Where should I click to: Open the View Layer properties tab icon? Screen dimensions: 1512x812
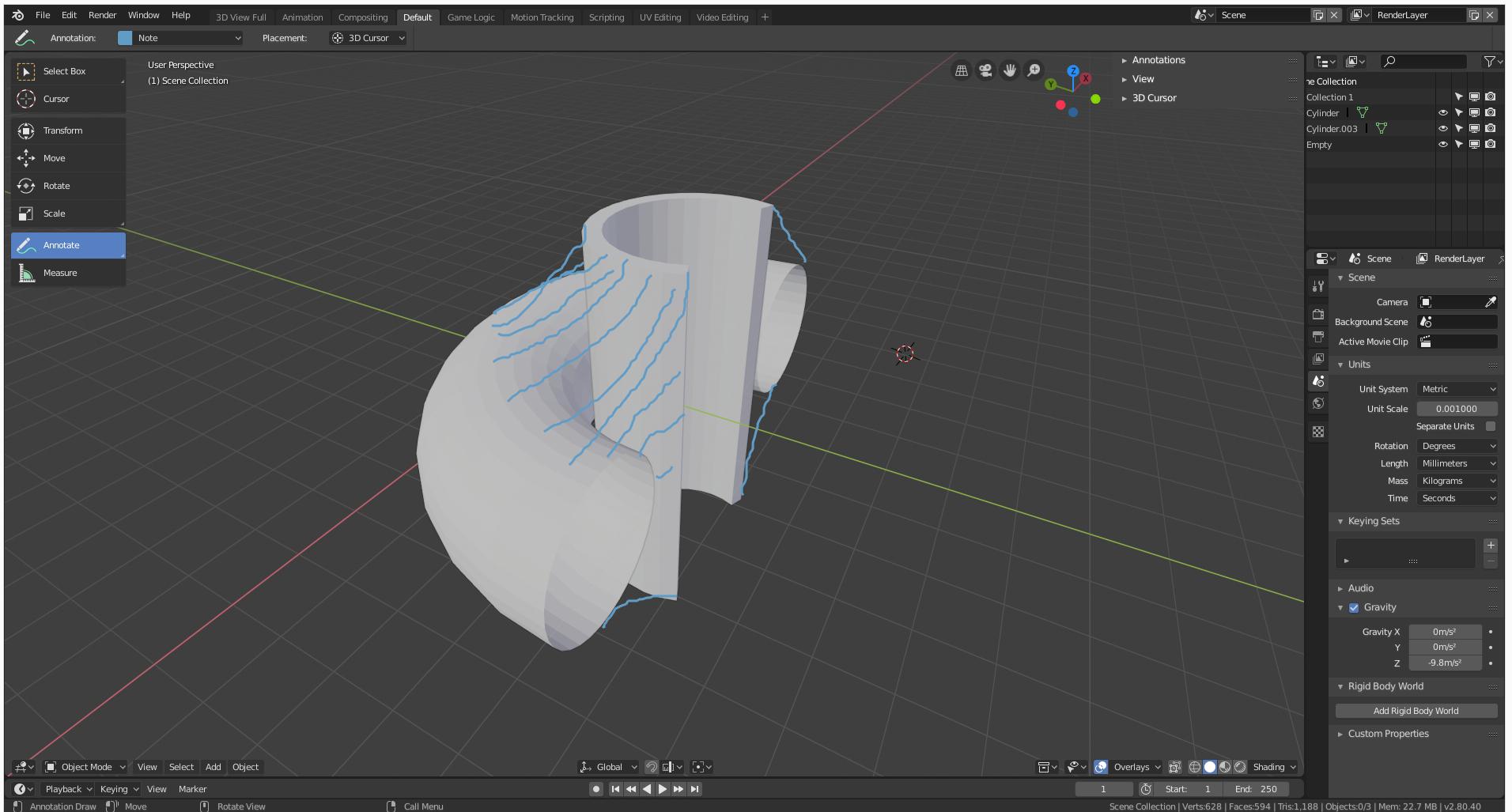[x=1317, y=359]
